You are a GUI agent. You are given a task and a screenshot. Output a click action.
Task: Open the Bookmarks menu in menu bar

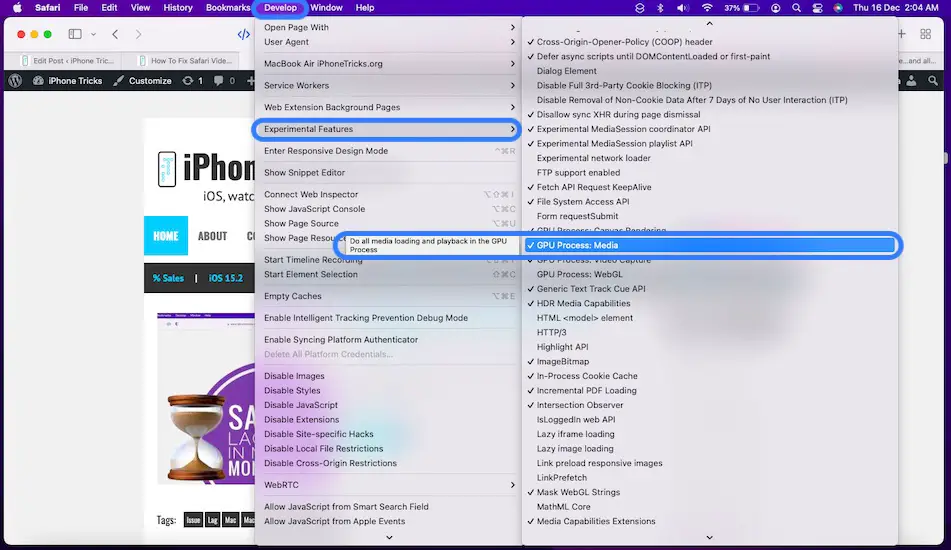click(x=228, y=8)
